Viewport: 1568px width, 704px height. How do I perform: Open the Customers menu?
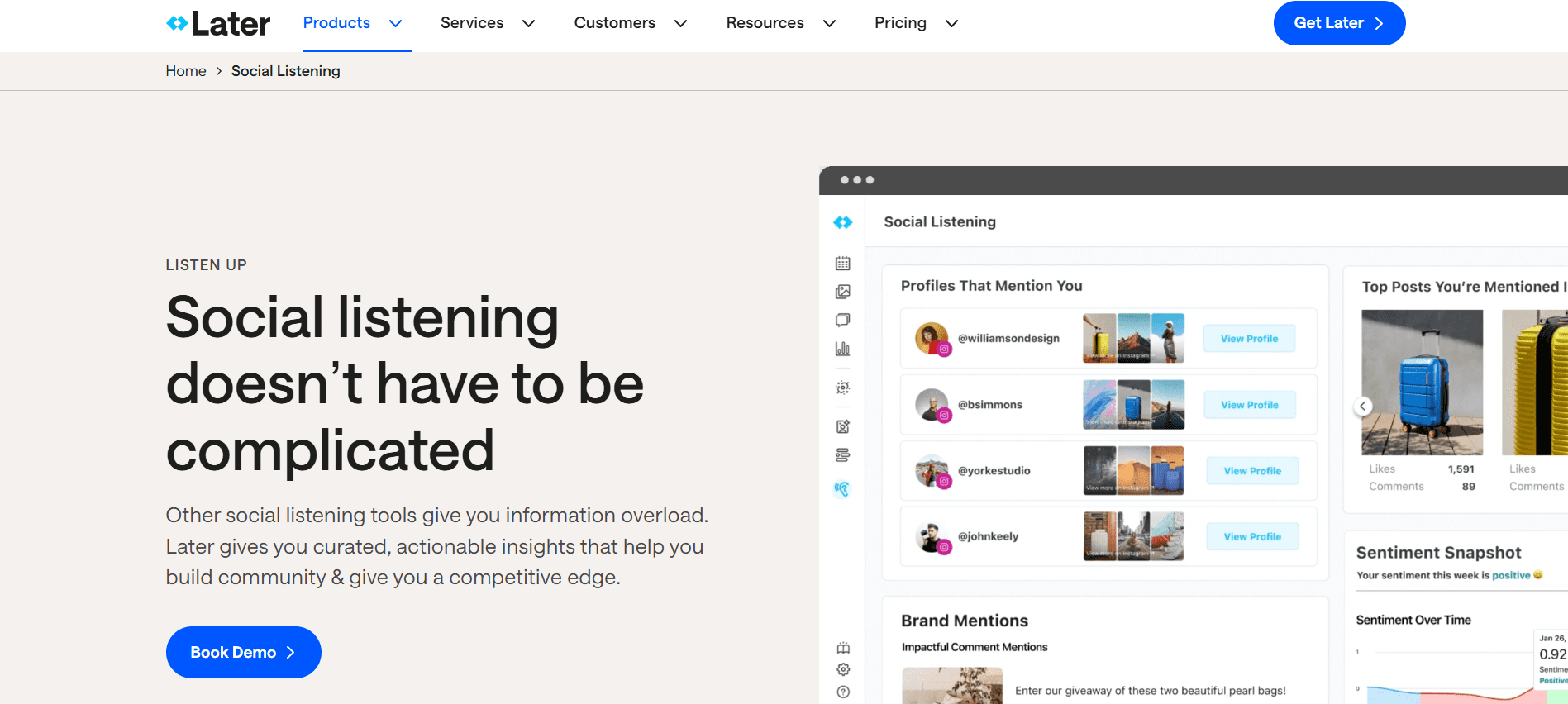615,23
